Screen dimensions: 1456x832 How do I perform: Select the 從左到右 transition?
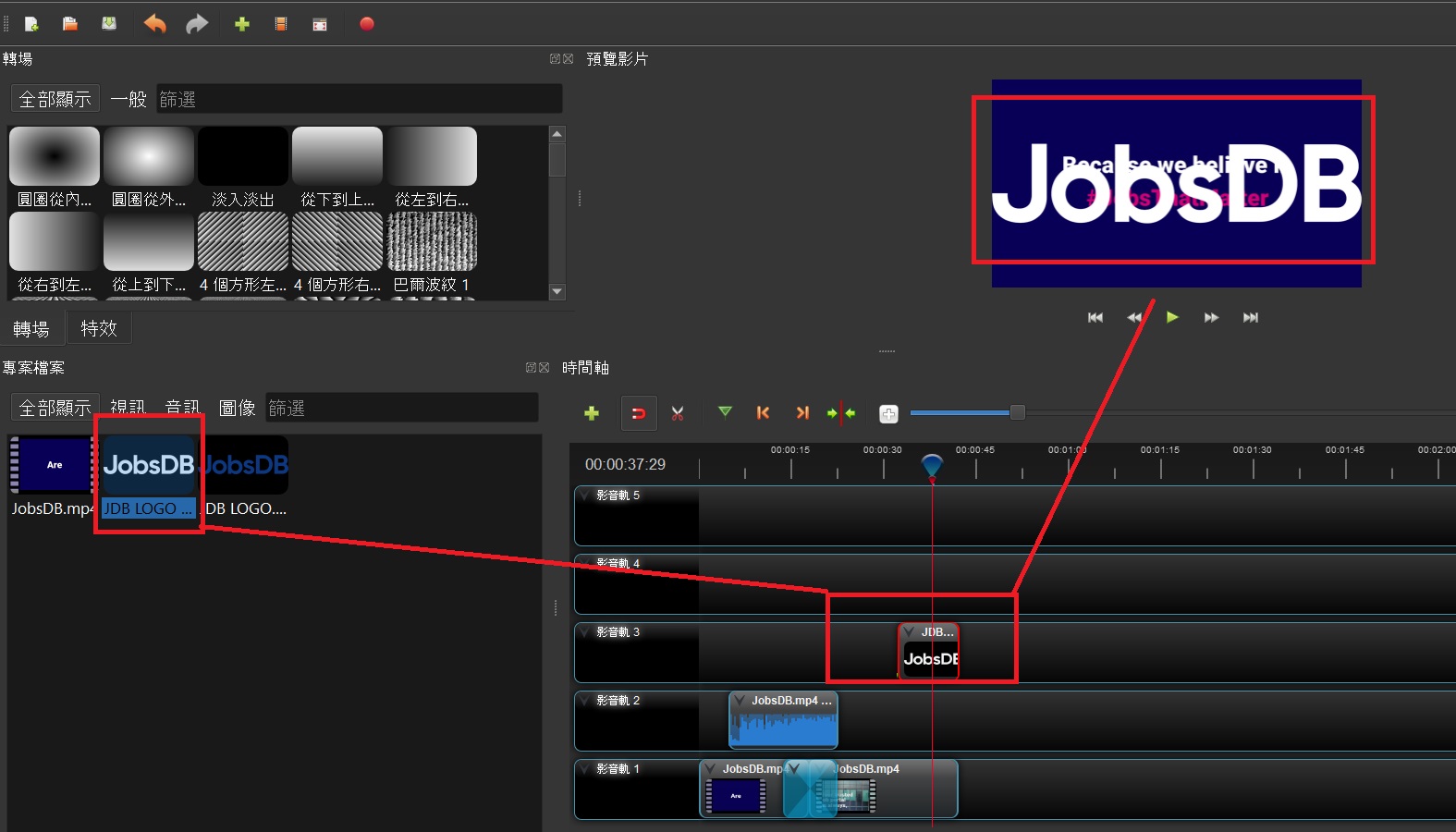point(432,167)
